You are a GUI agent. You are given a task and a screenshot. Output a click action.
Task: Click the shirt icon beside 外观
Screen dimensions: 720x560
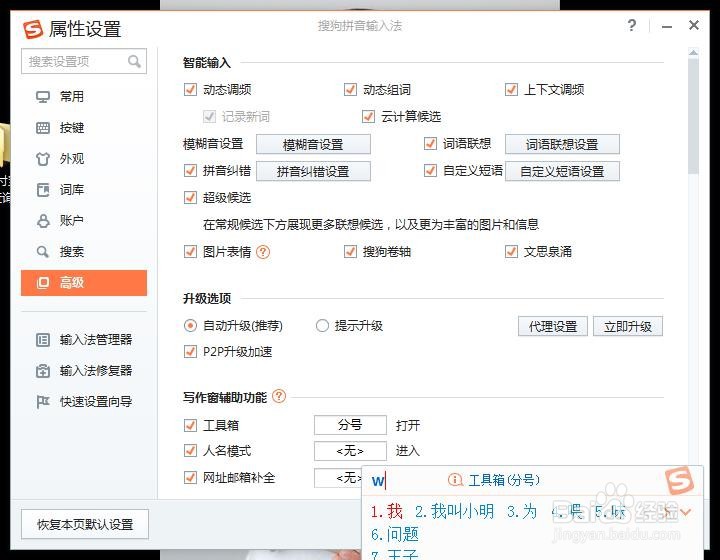43,159
